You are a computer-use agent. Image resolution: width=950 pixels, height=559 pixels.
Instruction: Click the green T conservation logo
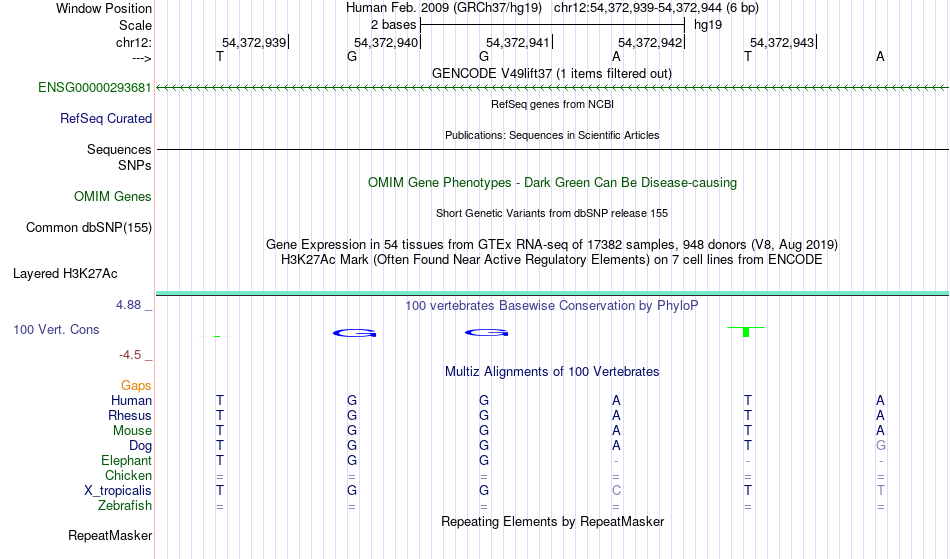pos(746,332)
